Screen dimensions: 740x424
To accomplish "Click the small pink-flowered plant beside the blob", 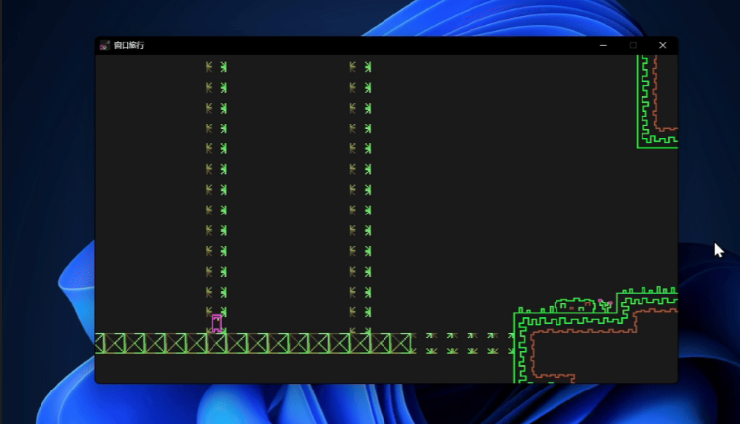I will tap(605, 305).
